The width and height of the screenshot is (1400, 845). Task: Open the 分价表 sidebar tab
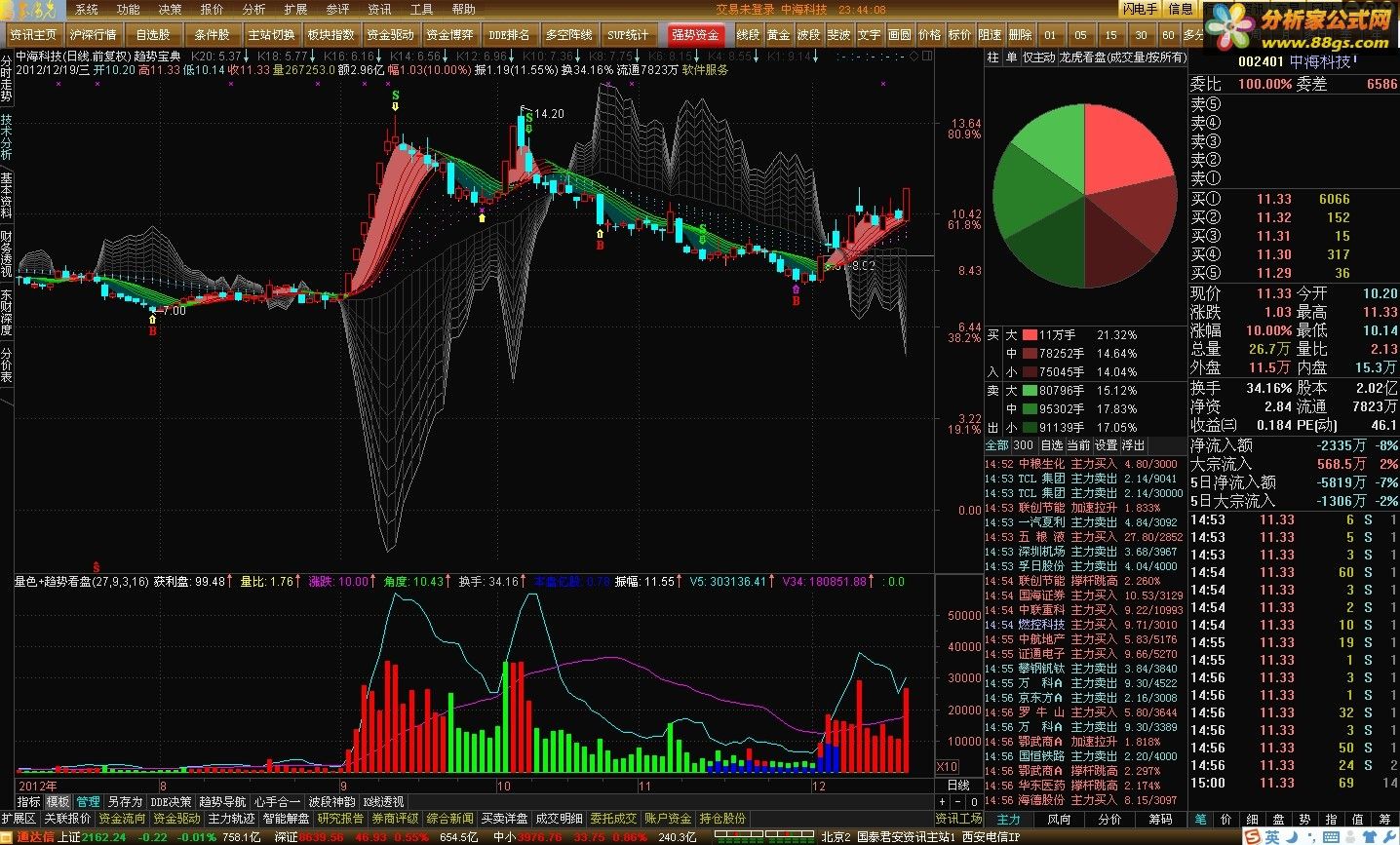7,365
